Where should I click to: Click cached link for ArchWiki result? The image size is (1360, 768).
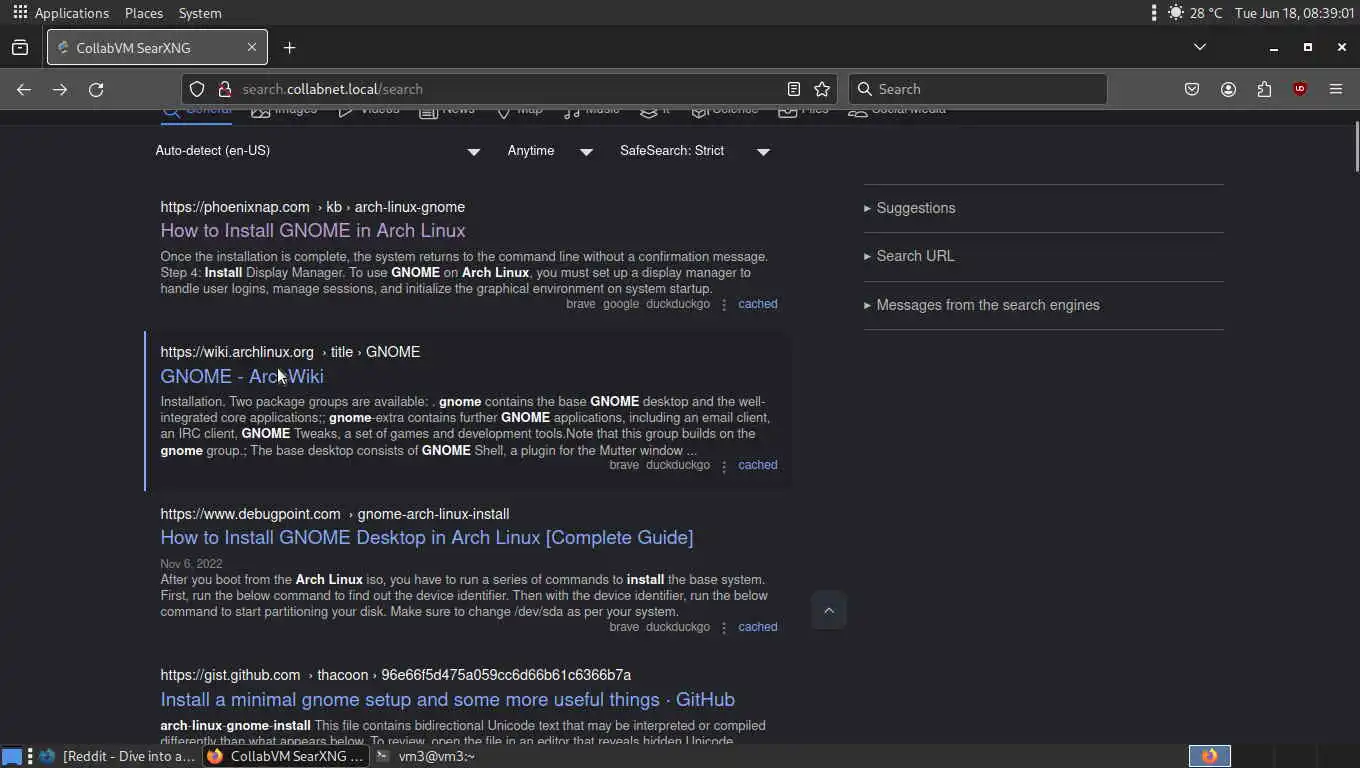point(758,465)
